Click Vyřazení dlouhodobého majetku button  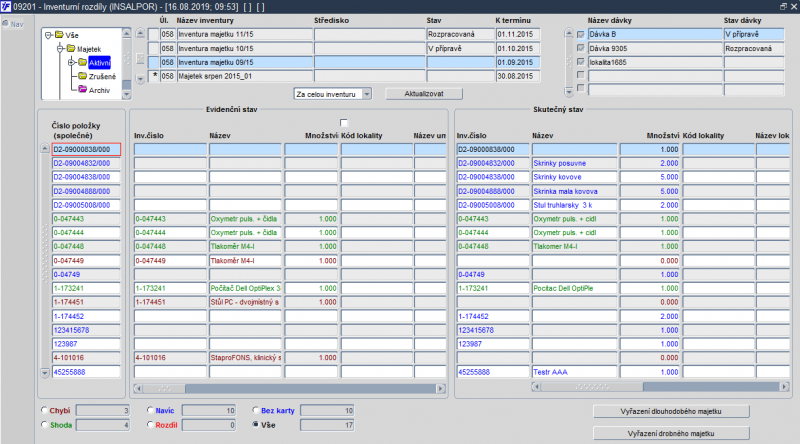671,411
